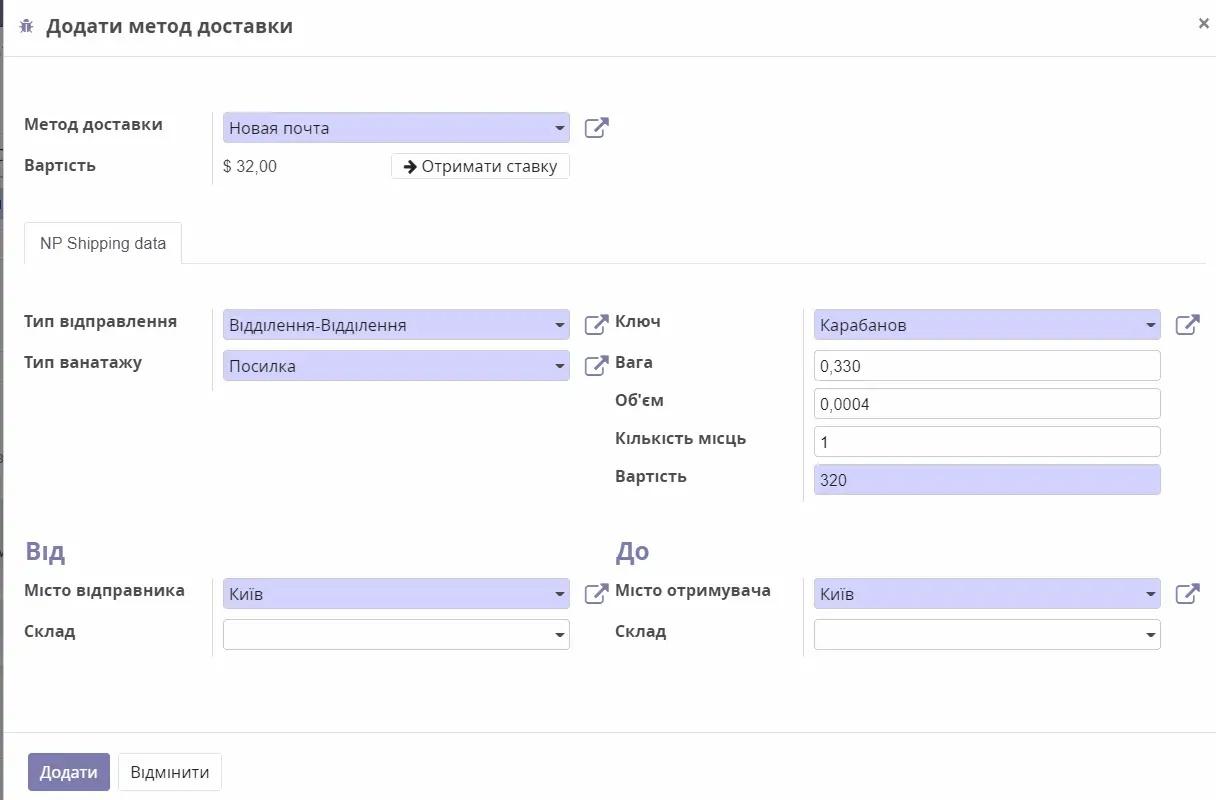Click into the Вага input field

(x=987, y=366)
